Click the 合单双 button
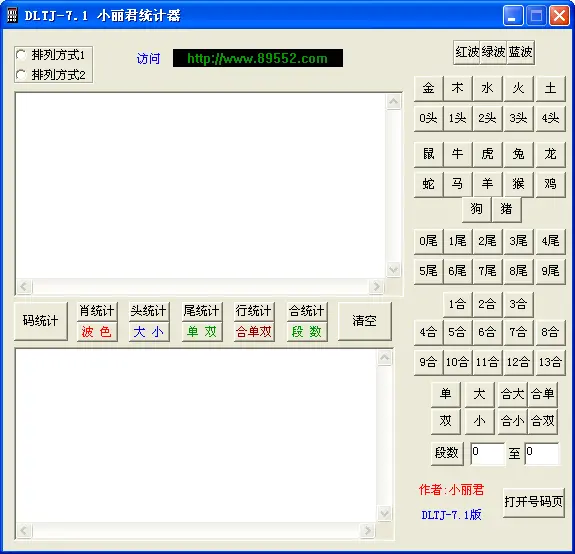Image resolution: width=575 pixels, height=554 pixels. (x=254, y=332)
